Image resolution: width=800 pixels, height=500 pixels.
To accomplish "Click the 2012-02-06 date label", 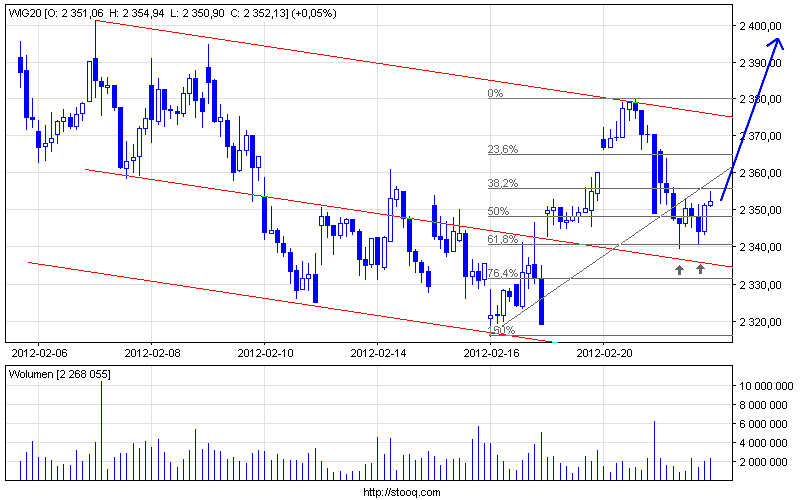I will tap(39, 353).
